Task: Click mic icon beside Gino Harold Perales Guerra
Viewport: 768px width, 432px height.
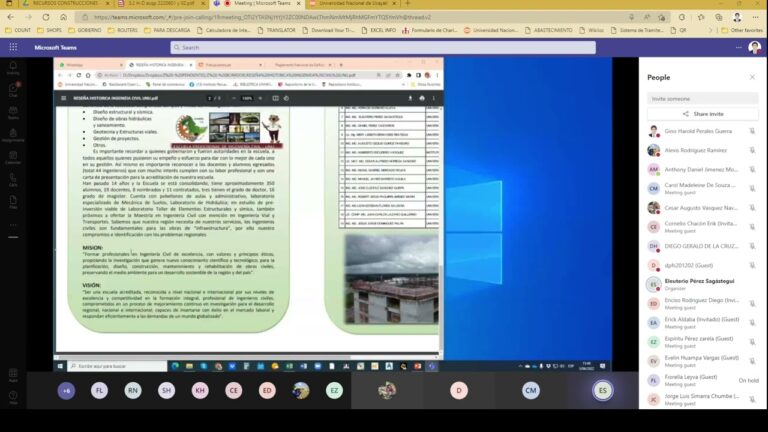Action: 752,131
